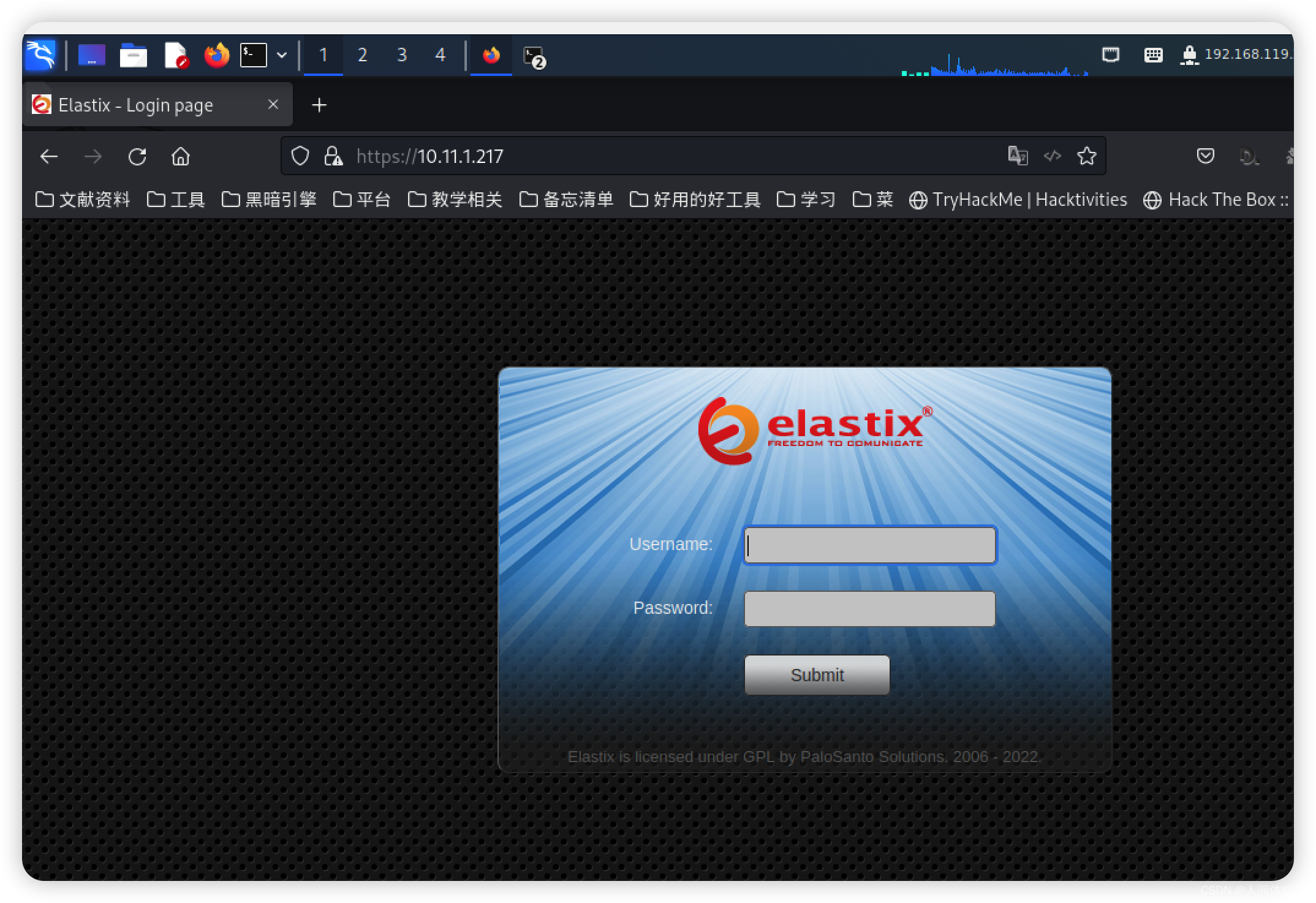Open the 平台 bookmarks folder
Image resolution: width=1316 pixels, height=903 pixels.
coord(362,200)
